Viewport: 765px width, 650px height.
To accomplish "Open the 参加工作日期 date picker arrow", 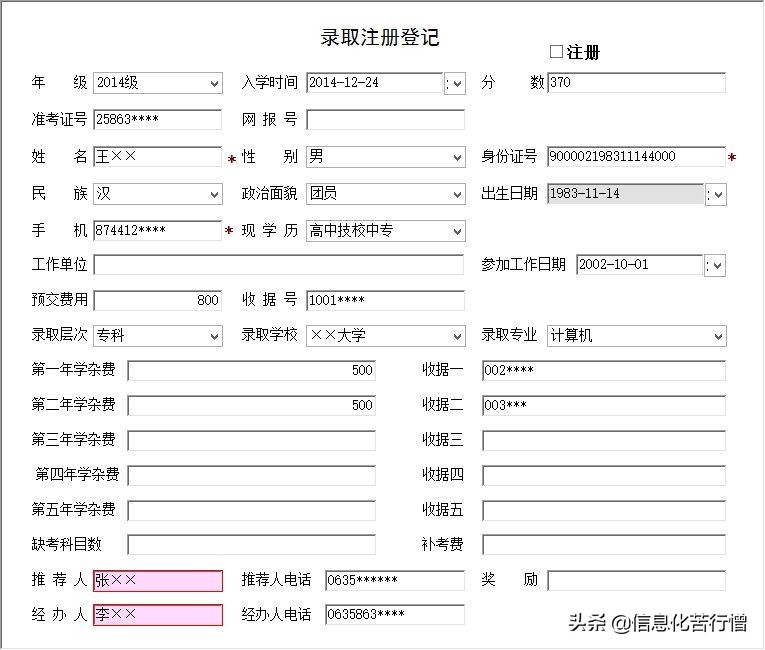I will [715, 265].
